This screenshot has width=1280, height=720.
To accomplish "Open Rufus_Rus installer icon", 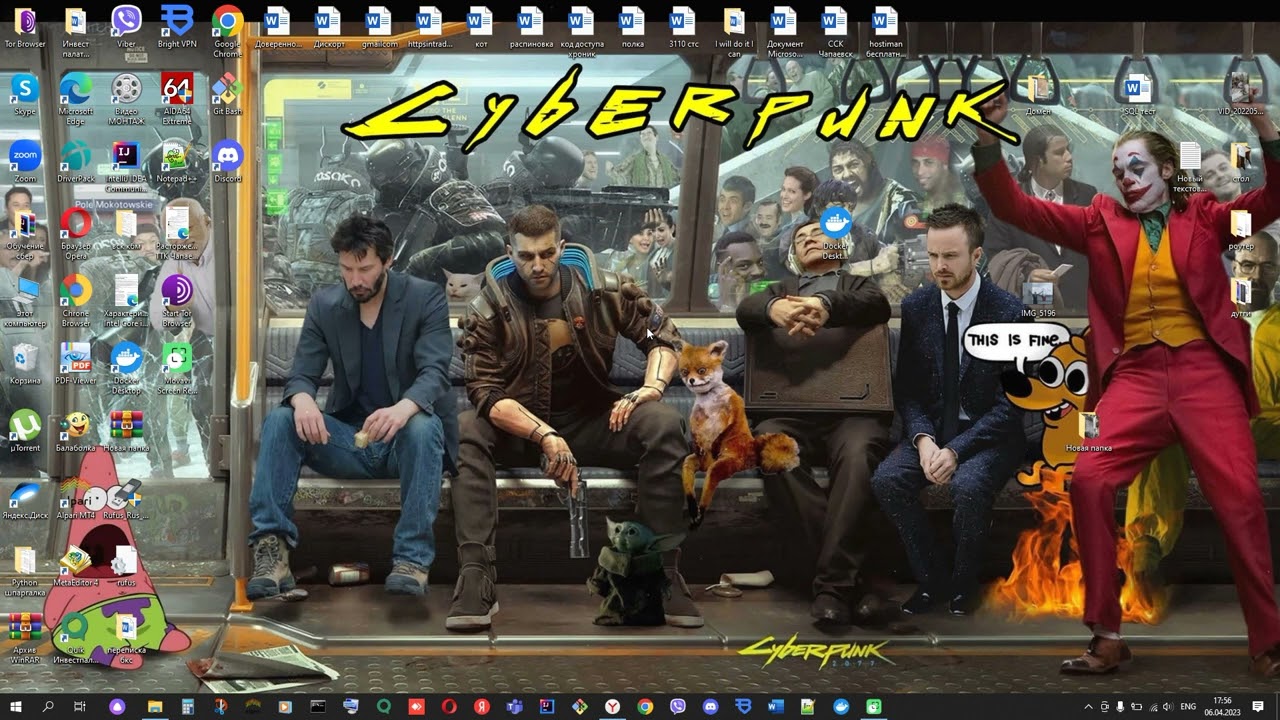I will pyautogui.click(x=126, y=500).
